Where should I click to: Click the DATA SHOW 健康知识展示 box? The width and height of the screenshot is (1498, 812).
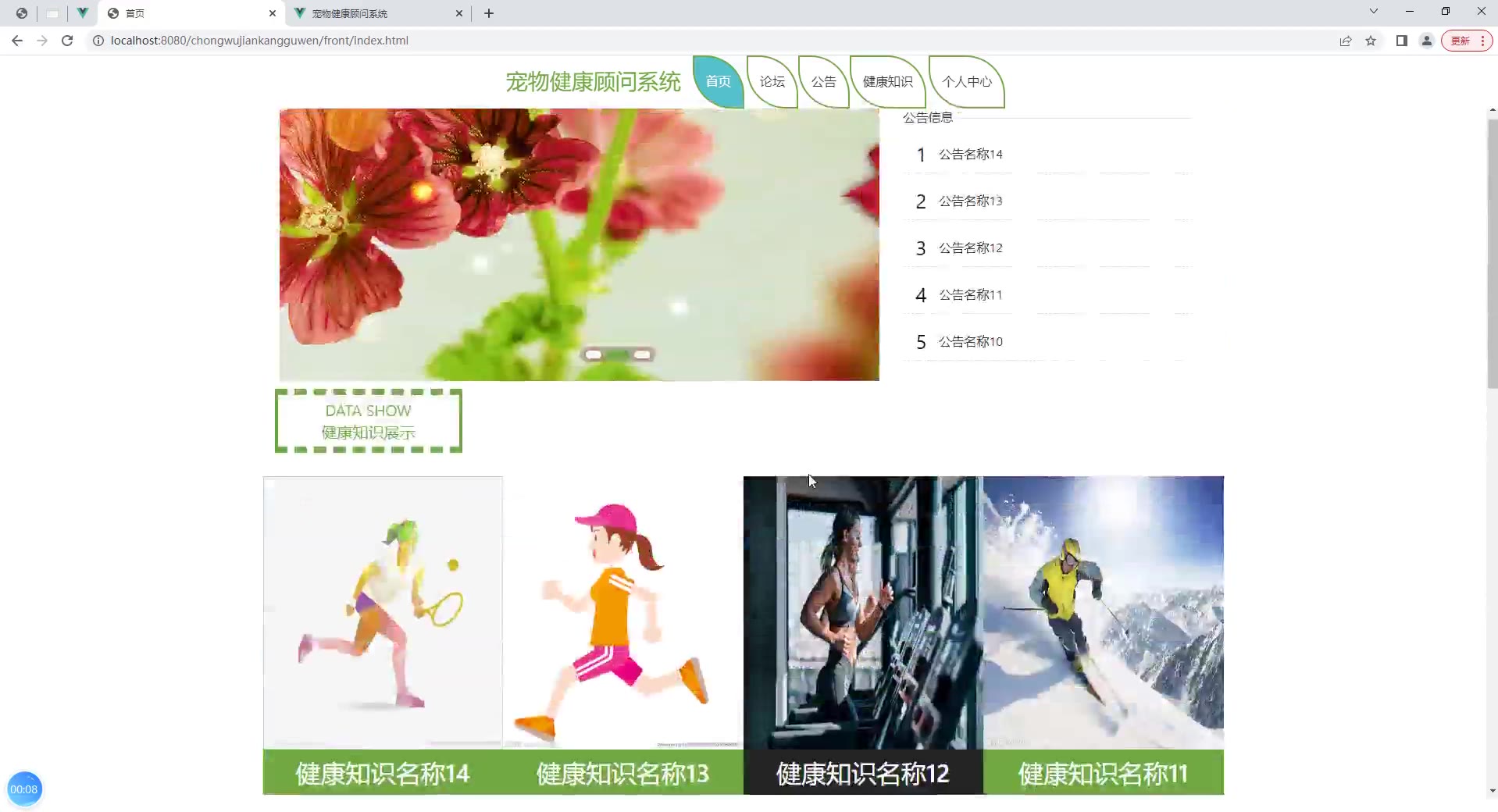[x=369, y=421]
